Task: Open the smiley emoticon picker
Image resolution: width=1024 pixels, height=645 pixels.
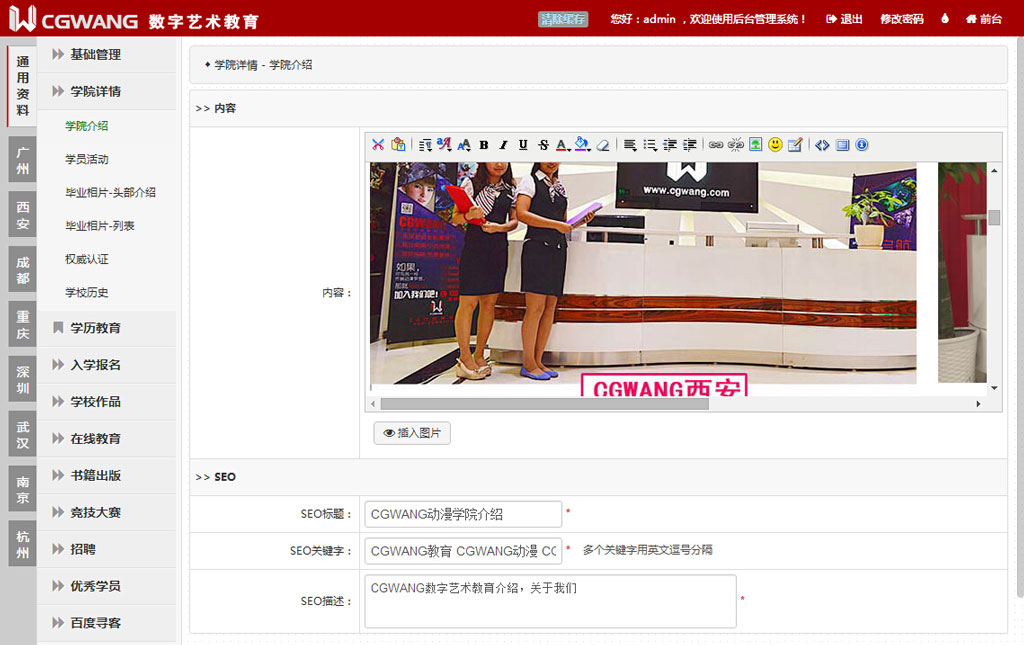Action: tap(775, 145)
